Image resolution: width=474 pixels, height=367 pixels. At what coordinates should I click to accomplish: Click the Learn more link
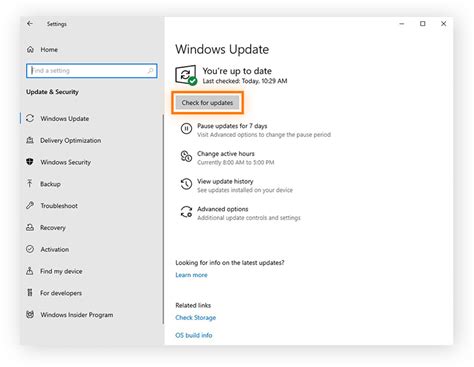191,275
